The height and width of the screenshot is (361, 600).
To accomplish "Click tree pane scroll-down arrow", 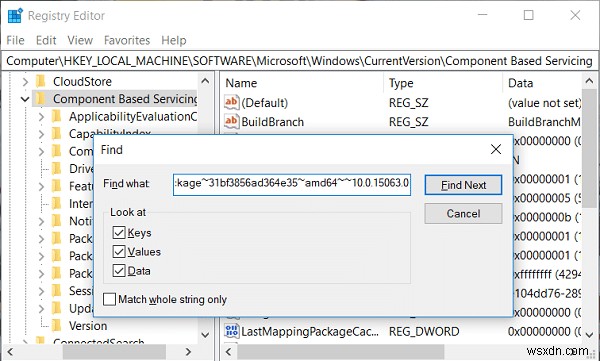I will pyautogui.click(x=205, y=335).
